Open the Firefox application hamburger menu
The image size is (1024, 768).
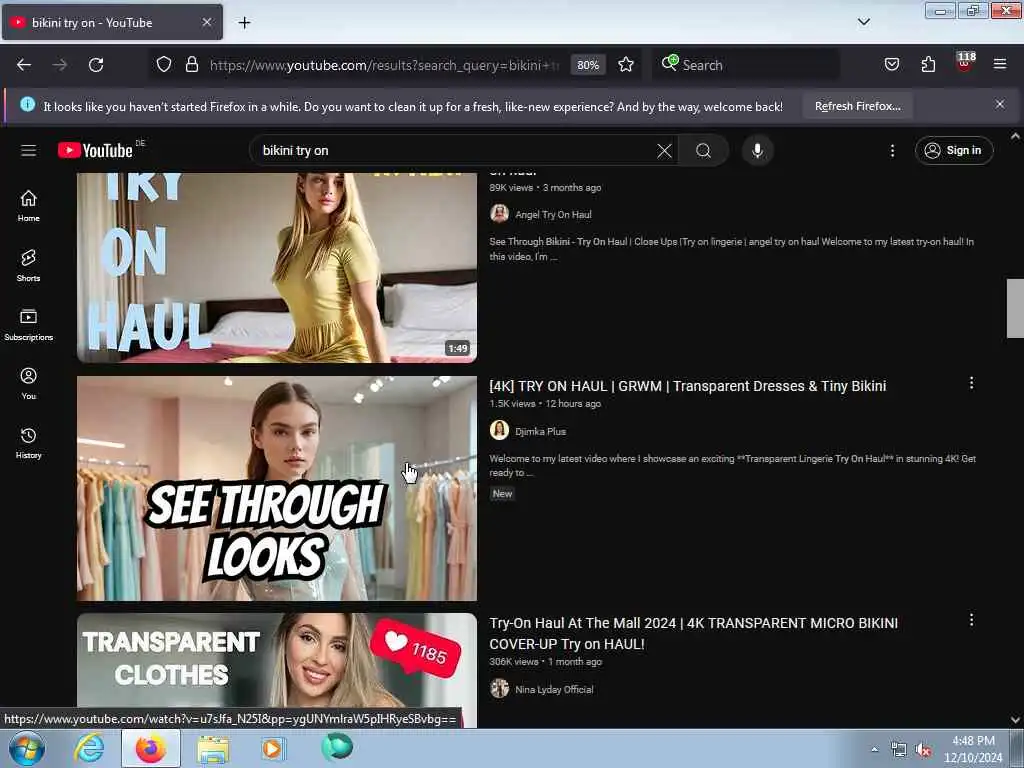[1000, 65]
